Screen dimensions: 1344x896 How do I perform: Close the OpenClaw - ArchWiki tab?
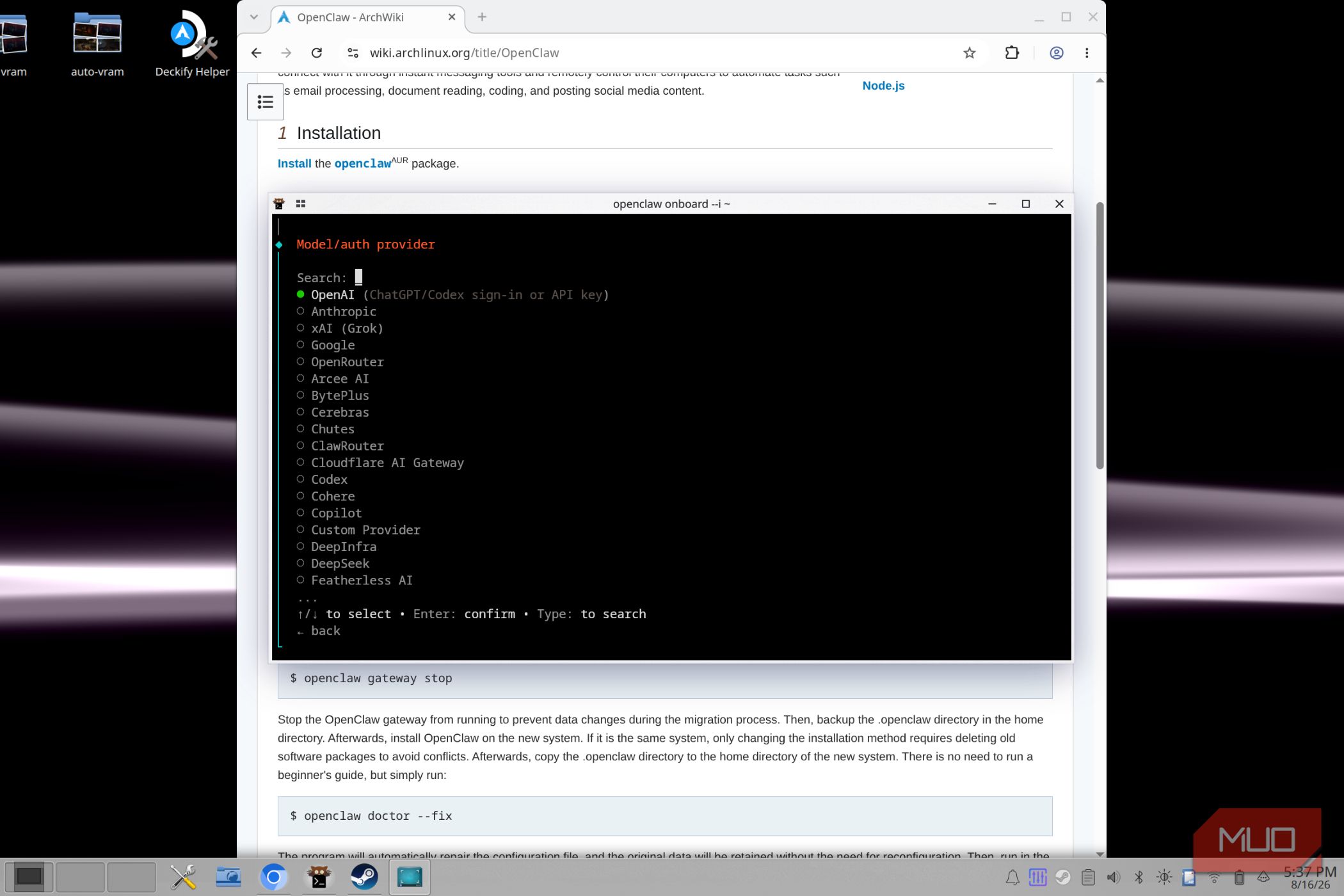click(452, 17)
